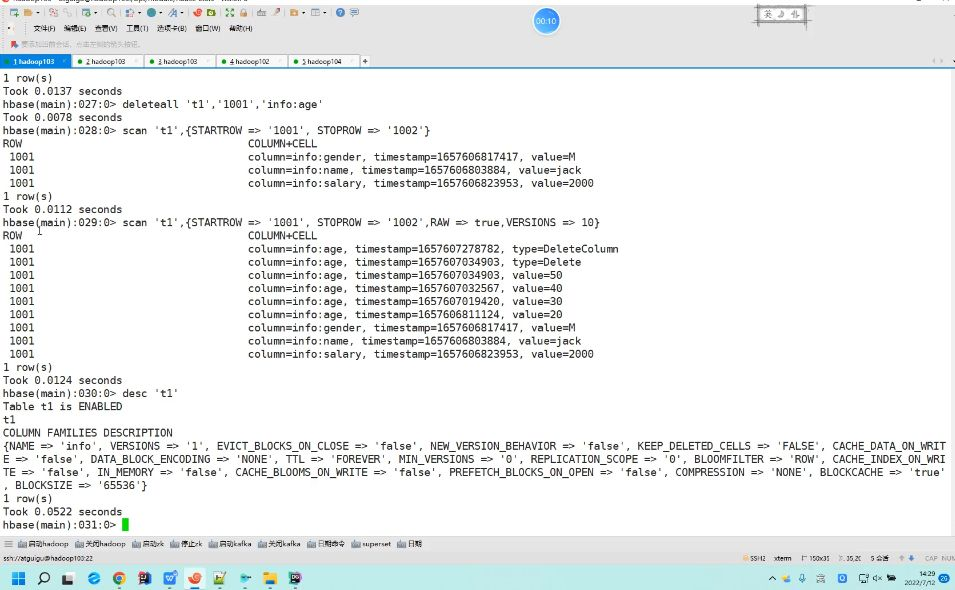Viewport: 955px width, 590px height.
Task: Click the New Session toolbar icon
Action: point(15,13)
